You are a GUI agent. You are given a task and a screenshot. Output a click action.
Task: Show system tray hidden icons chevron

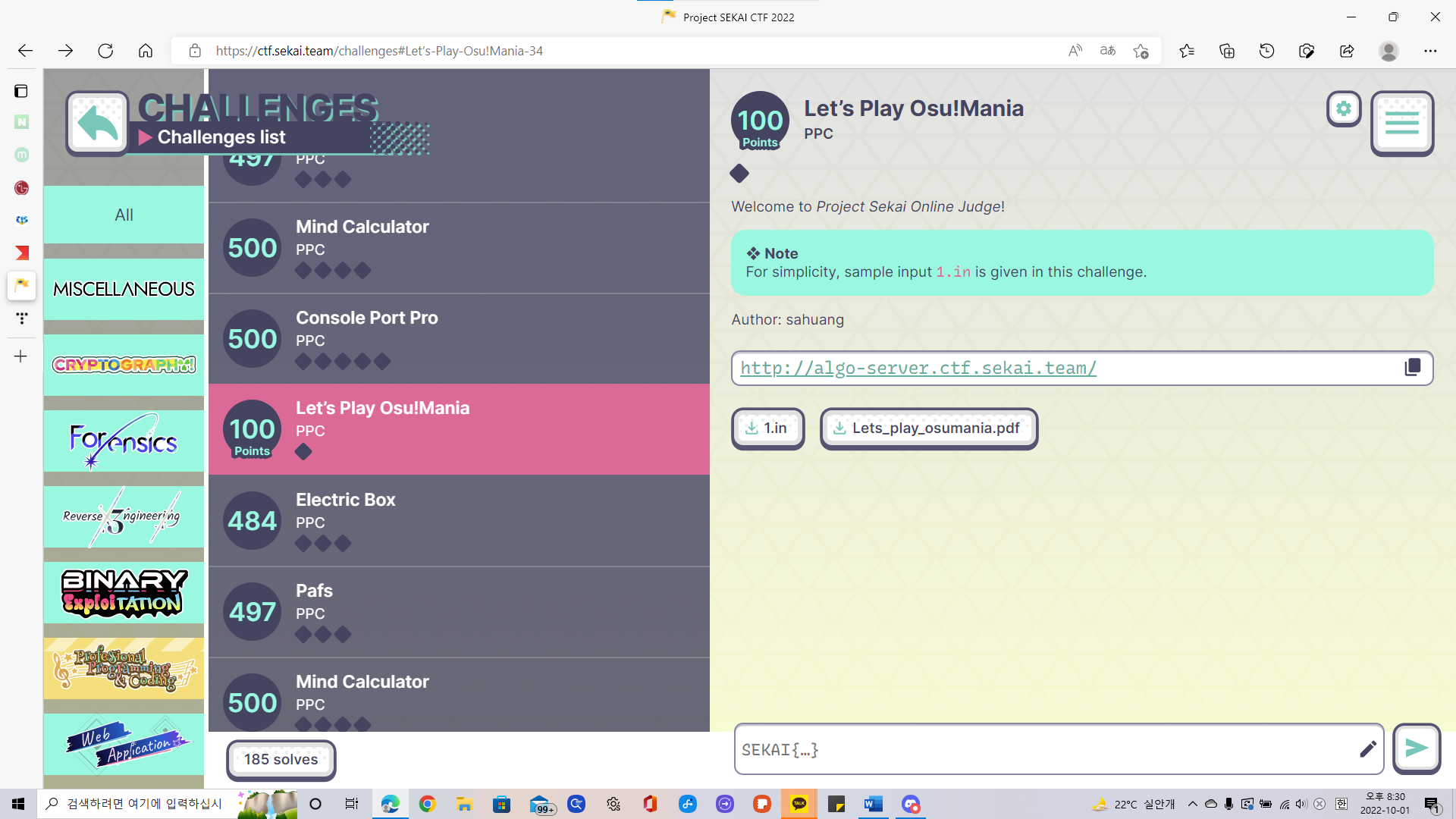(1192, 804)
